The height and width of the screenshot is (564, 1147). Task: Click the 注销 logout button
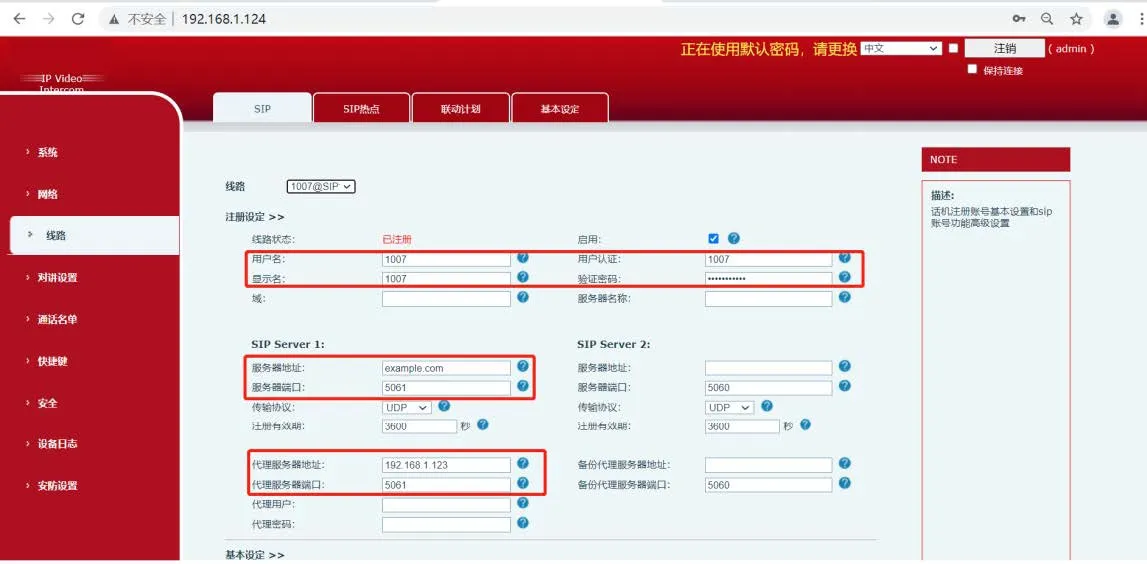click(1004, 48)
